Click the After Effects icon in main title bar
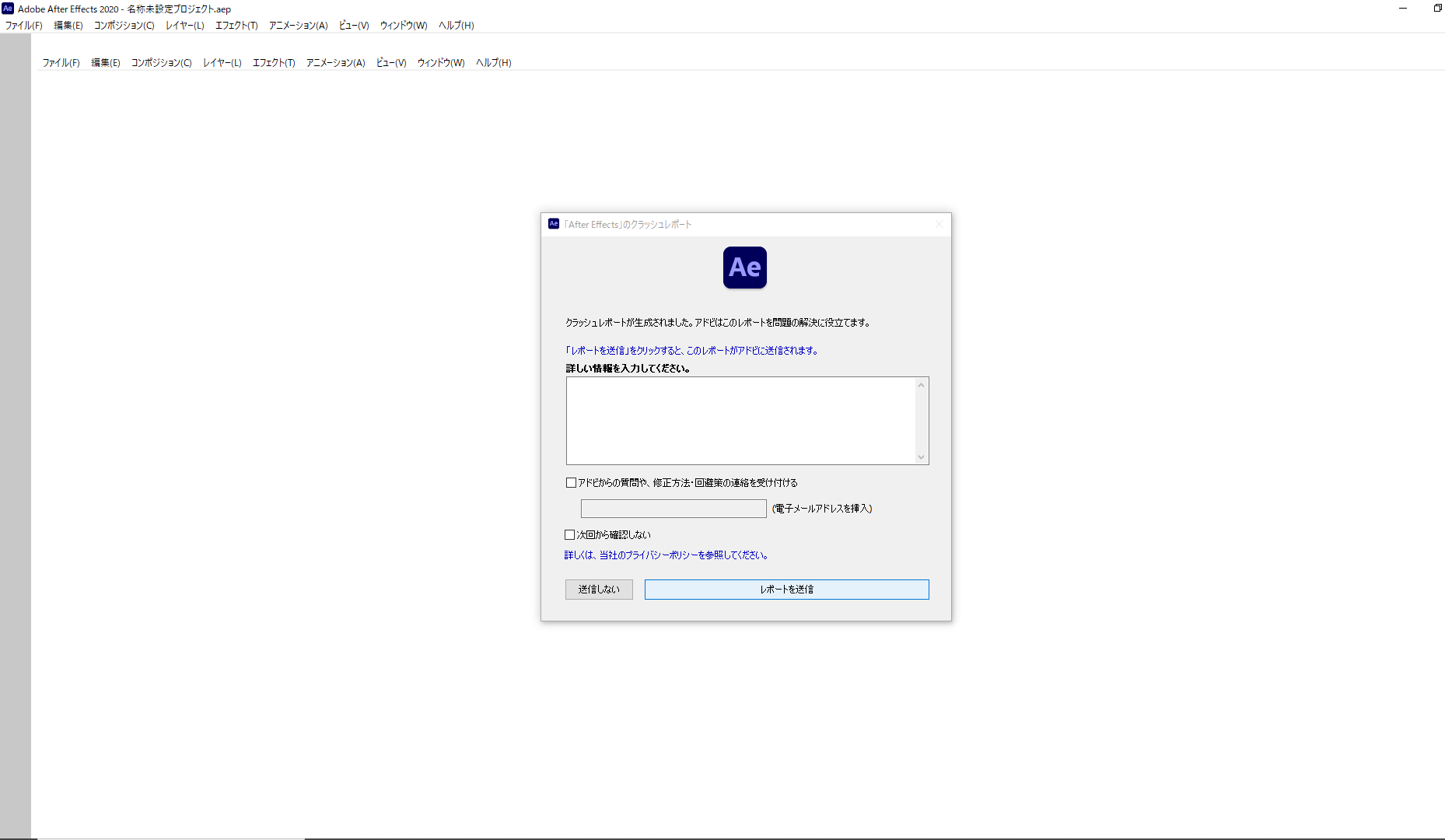 (x=8, y=9)
